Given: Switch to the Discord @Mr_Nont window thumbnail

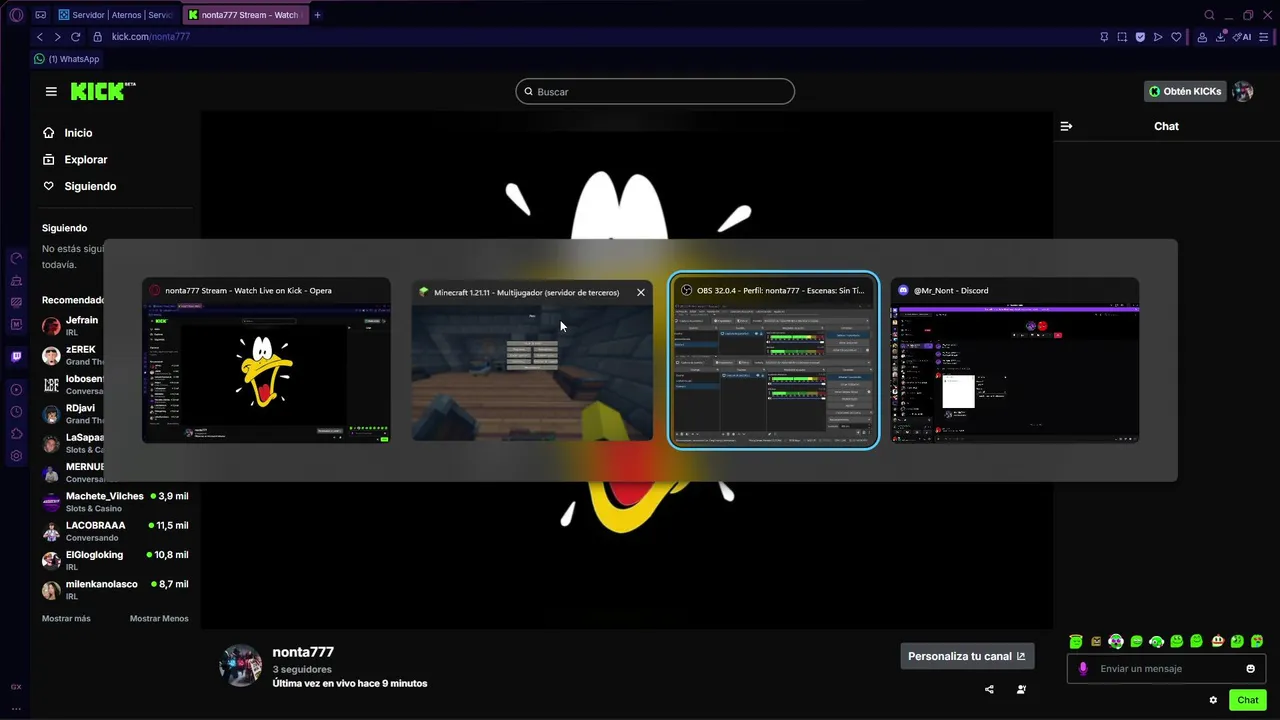Looking at the screenshot, I should coord(1015,361).
